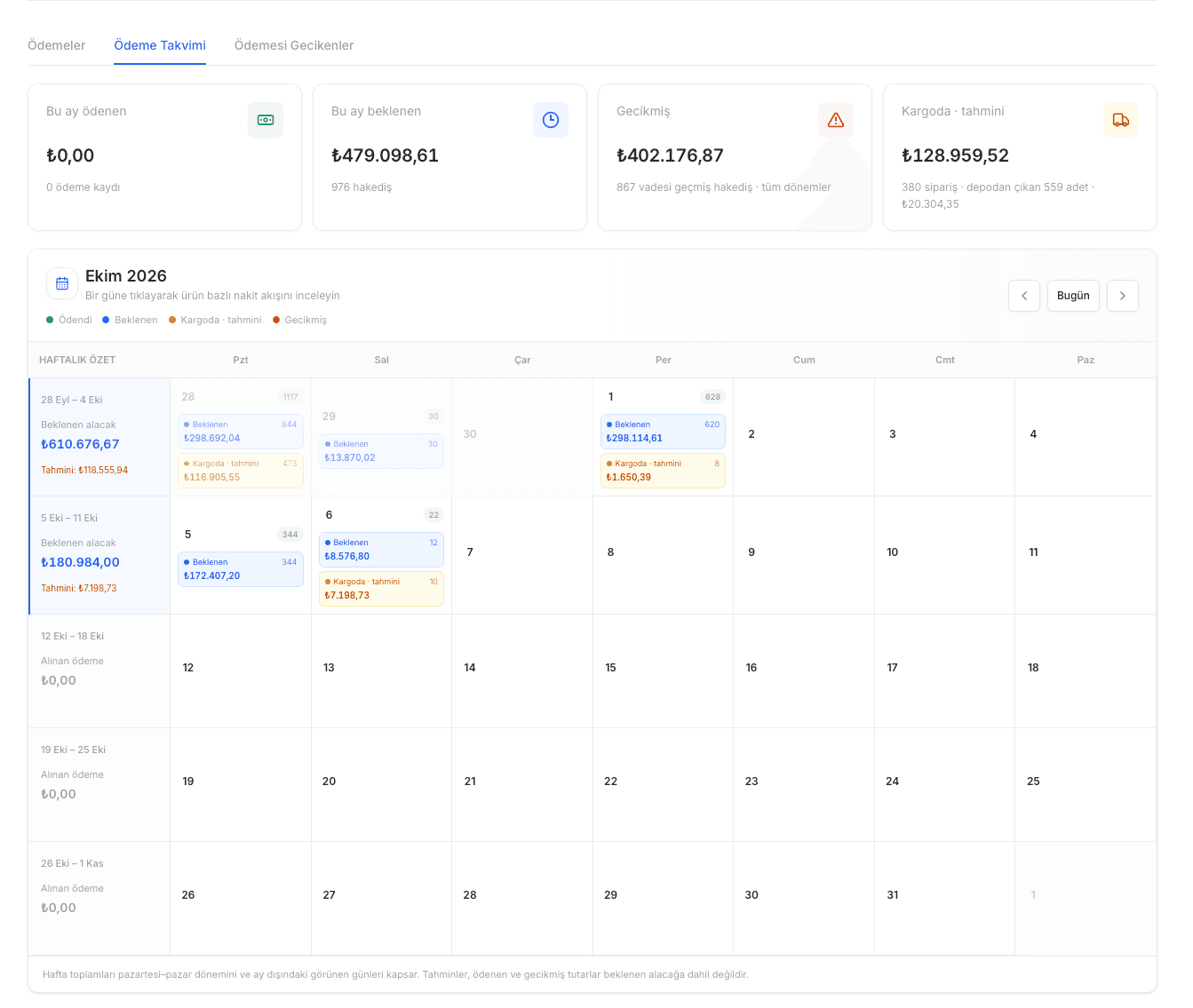1193x1008 pixels.
Task: Click the ₺128.959,52 in-transit amount
Action: (955, 155)
